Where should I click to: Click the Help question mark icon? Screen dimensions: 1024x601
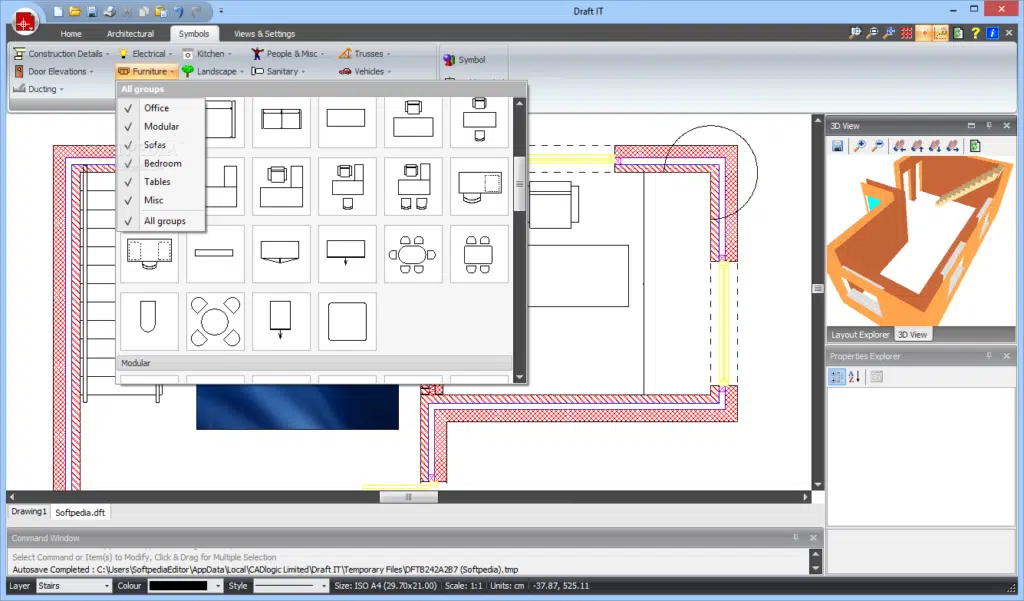pos(975,33)
